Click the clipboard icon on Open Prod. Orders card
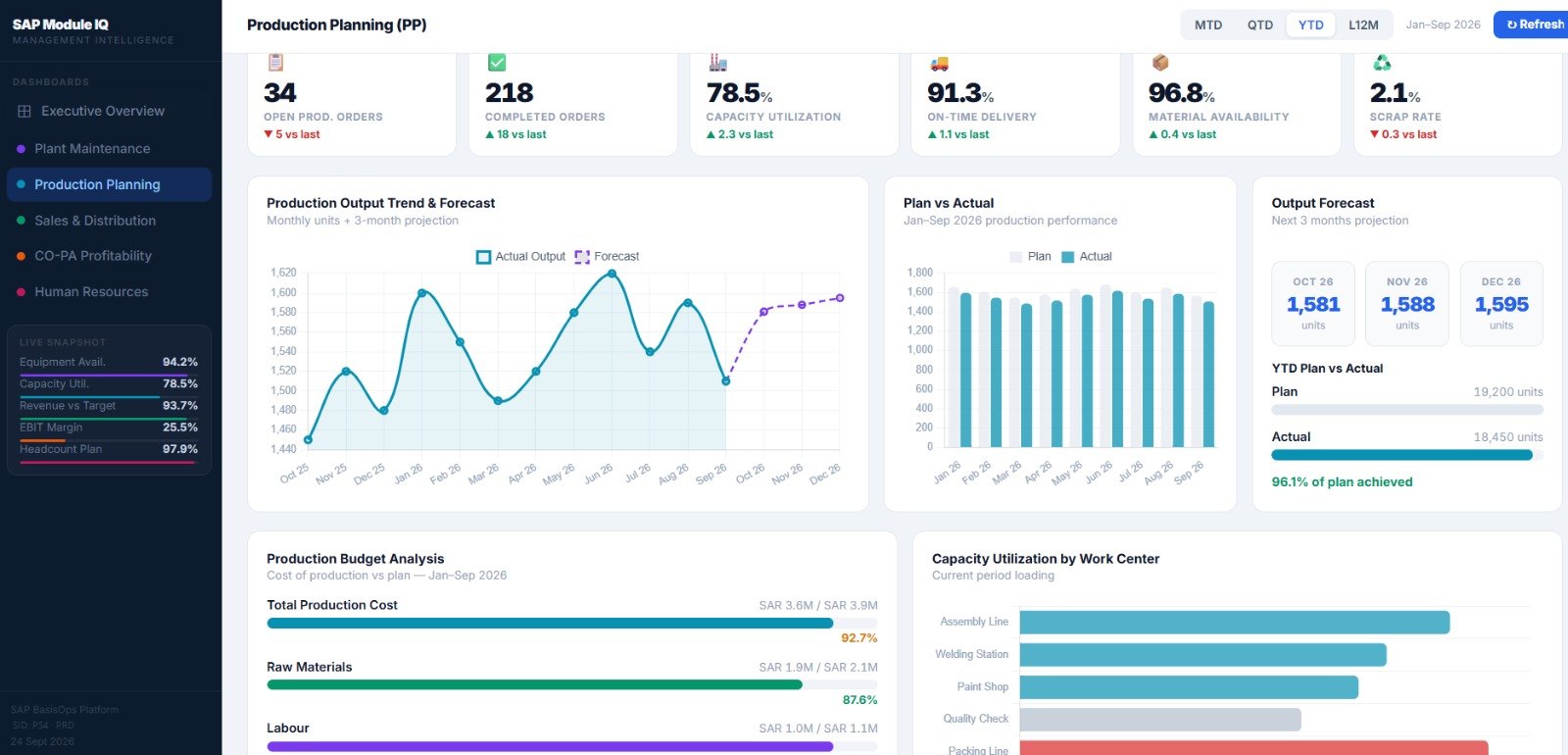 point(275,63)
